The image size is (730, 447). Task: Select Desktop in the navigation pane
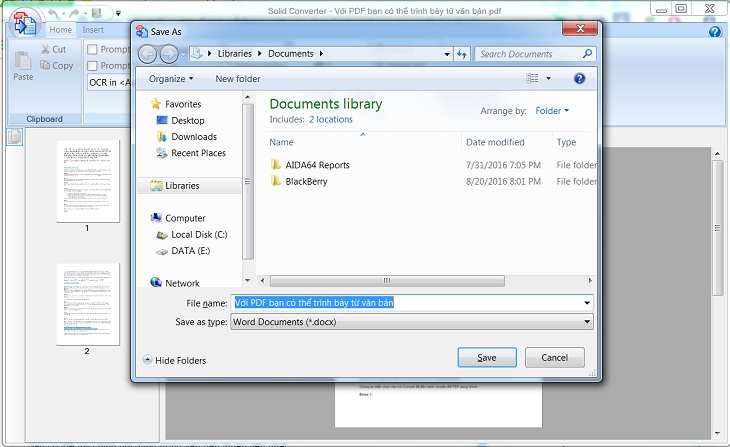coord(181,120)
